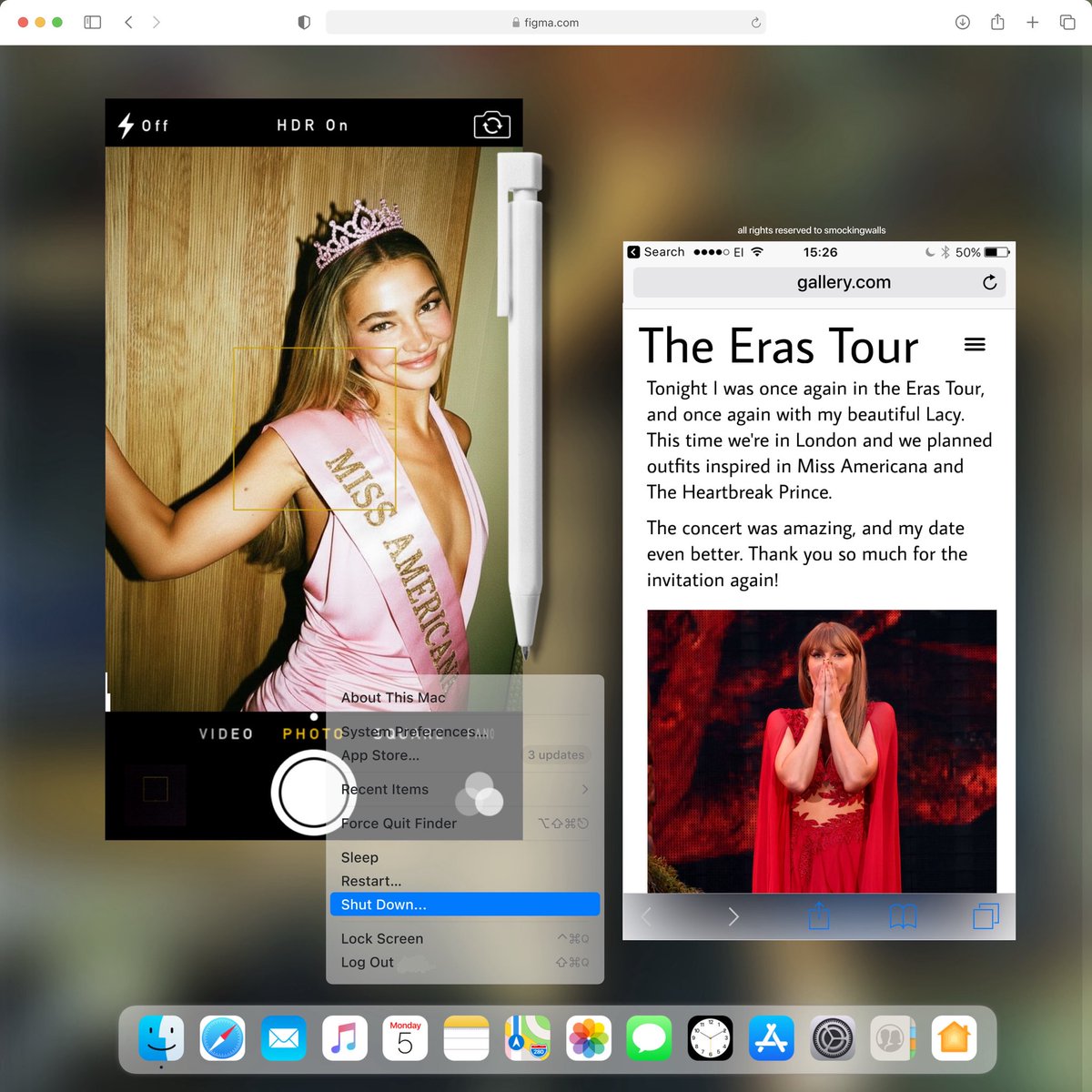Image resolution: width=1092 pixels, height=1092 pixels.
Task: Open the red dress concert photo
Action: click(822, 751)
